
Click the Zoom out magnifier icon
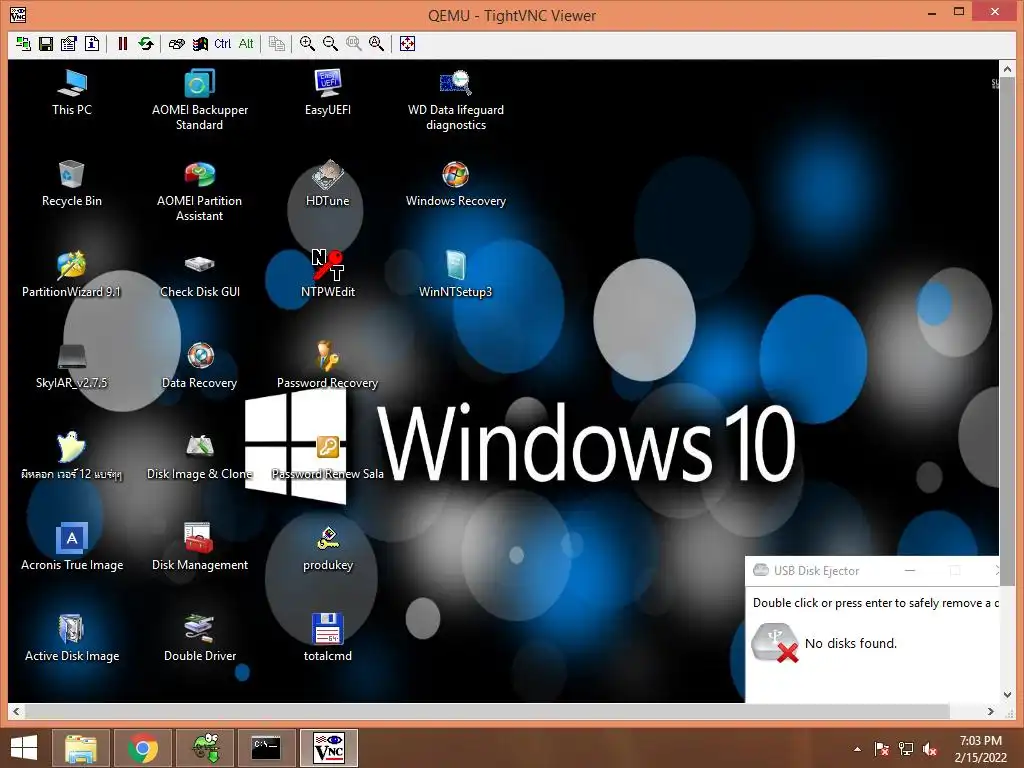point(330,44)
